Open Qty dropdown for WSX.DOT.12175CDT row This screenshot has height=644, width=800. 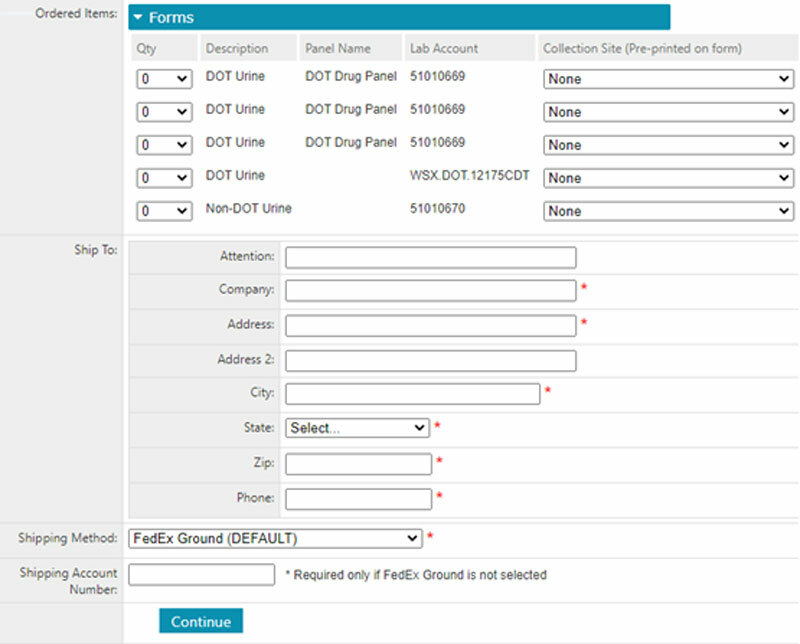pos(164,178)
